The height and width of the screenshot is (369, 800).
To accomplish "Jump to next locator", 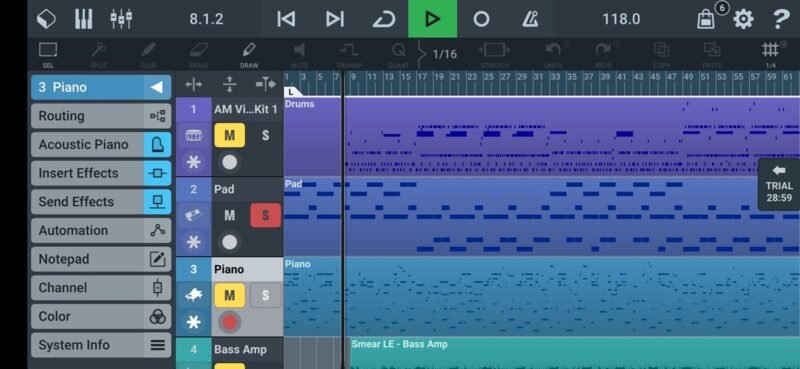I will coord(335,19).
